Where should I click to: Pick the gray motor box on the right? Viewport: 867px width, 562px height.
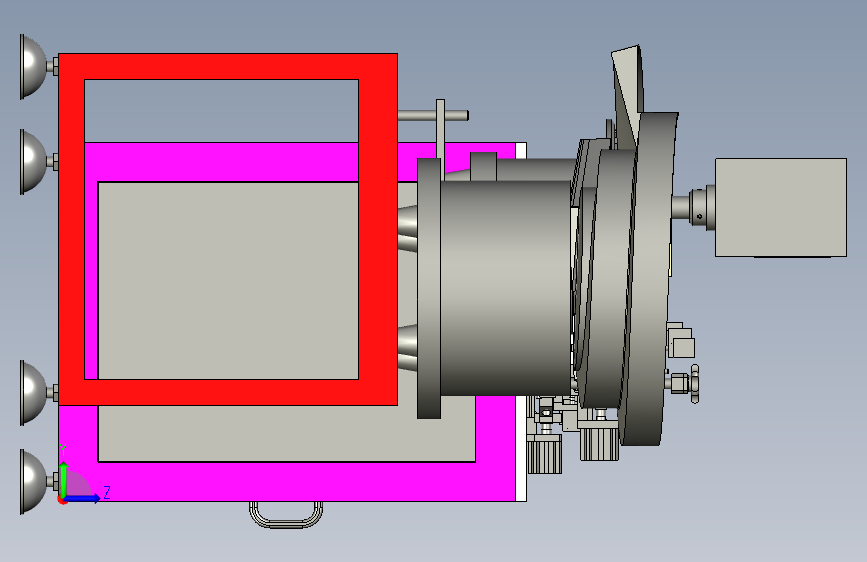pos(781,207)
